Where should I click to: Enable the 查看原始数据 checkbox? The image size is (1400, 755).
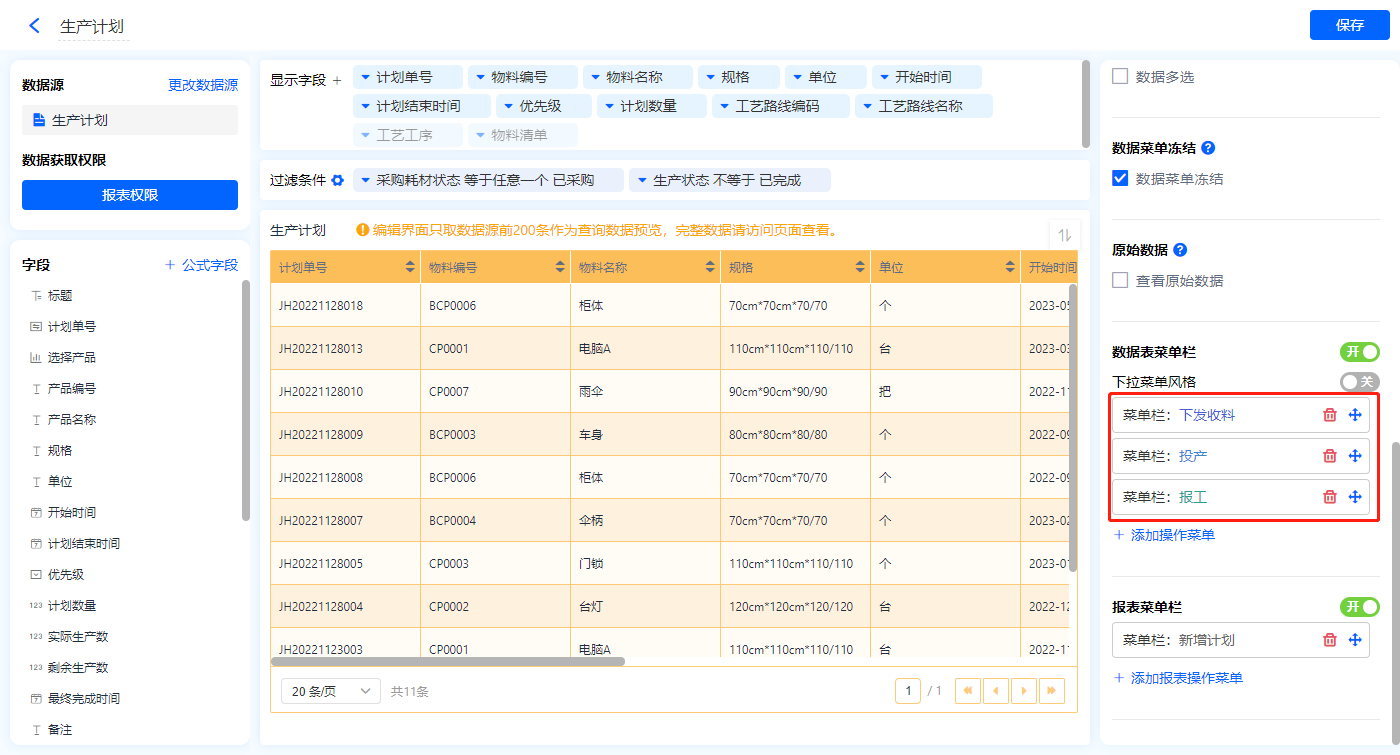[1120, 280]
